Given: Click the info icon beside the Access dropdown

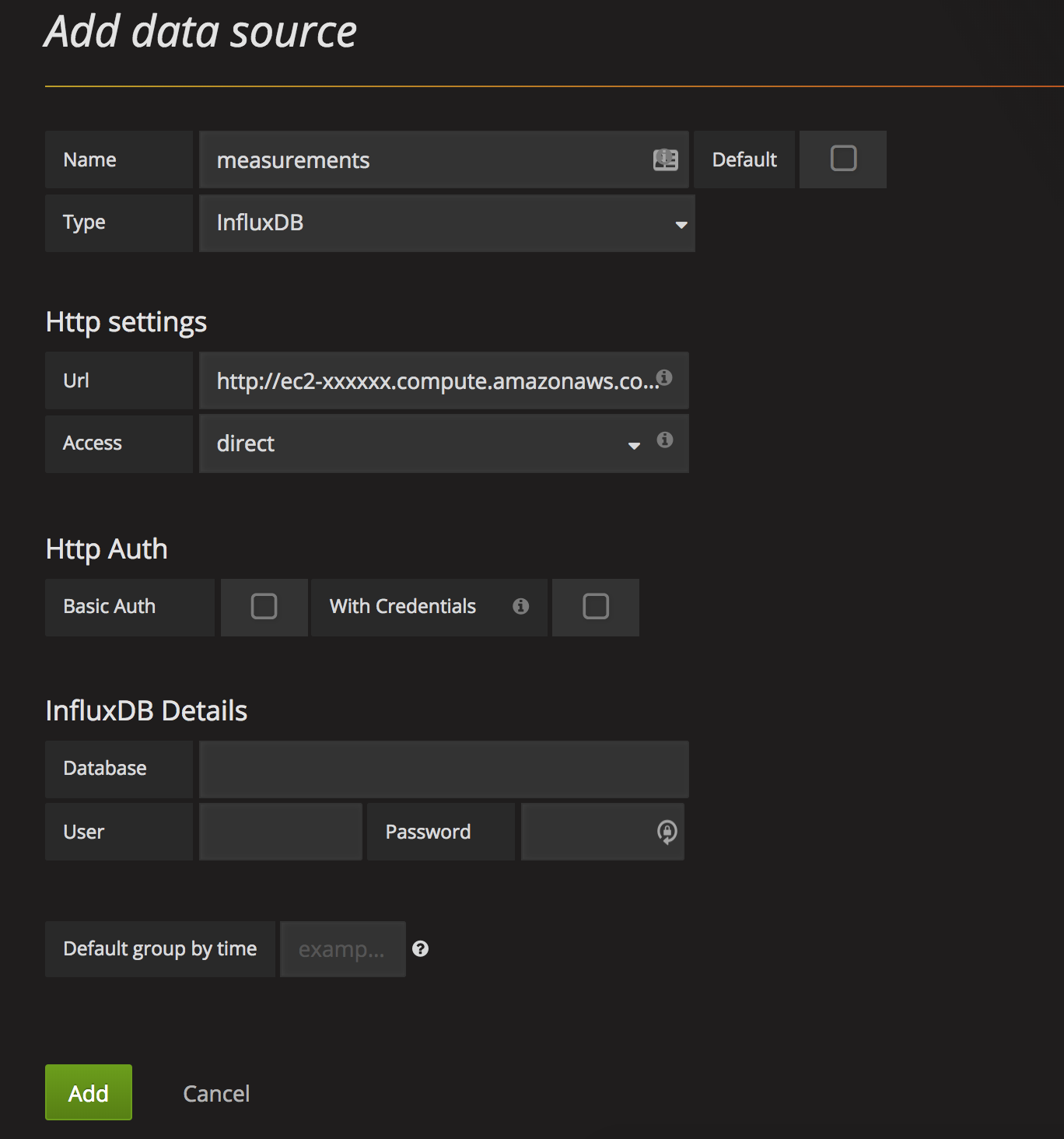Looking at the screenshot, I should click(664, 440).
